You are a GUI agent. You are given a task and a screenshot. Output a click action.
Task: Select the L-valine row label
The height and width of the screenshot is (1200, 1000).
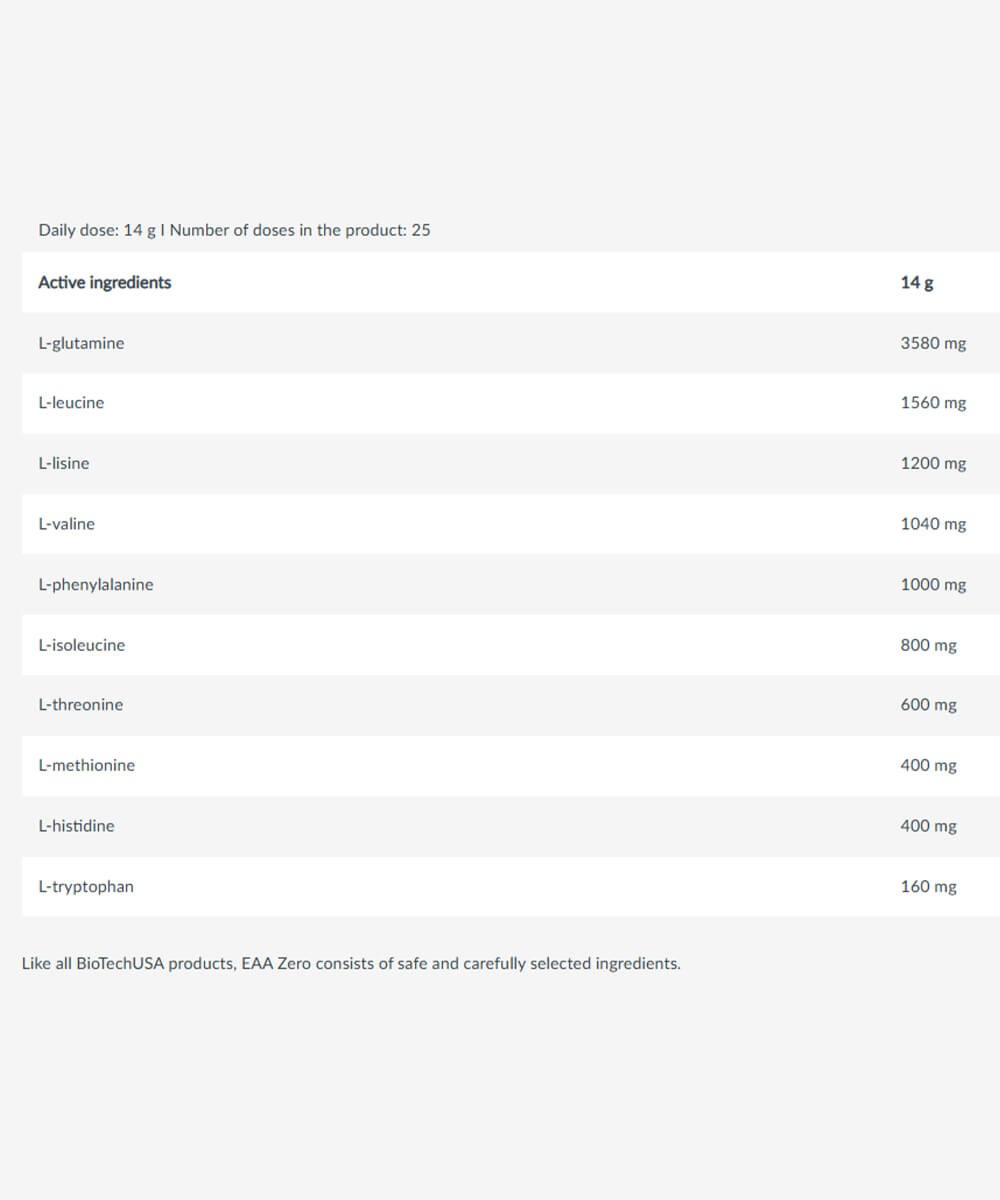click(66, 524)
